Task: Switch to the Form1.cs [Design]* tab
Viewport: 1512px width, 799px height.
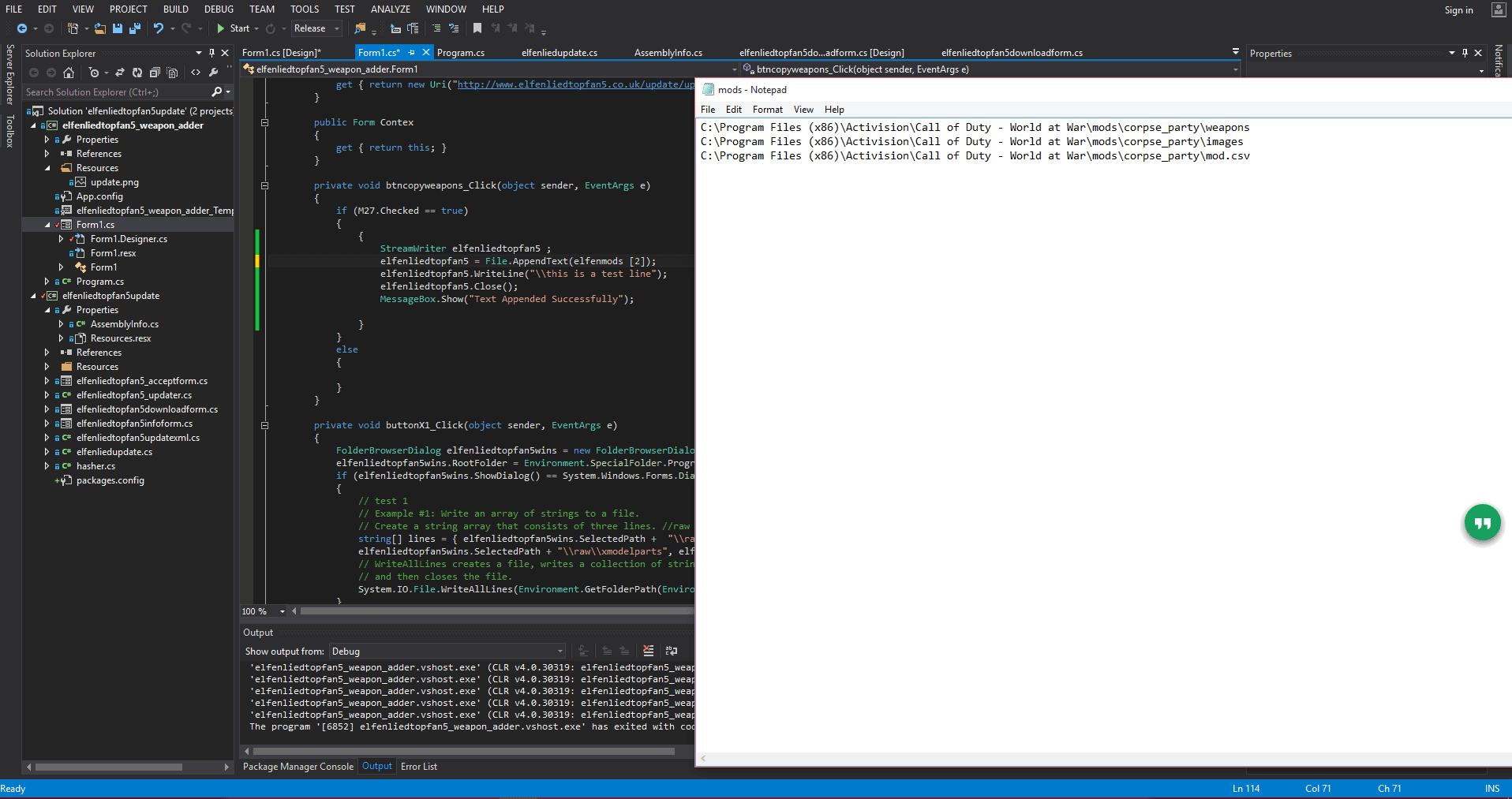Action: (281, 53)
